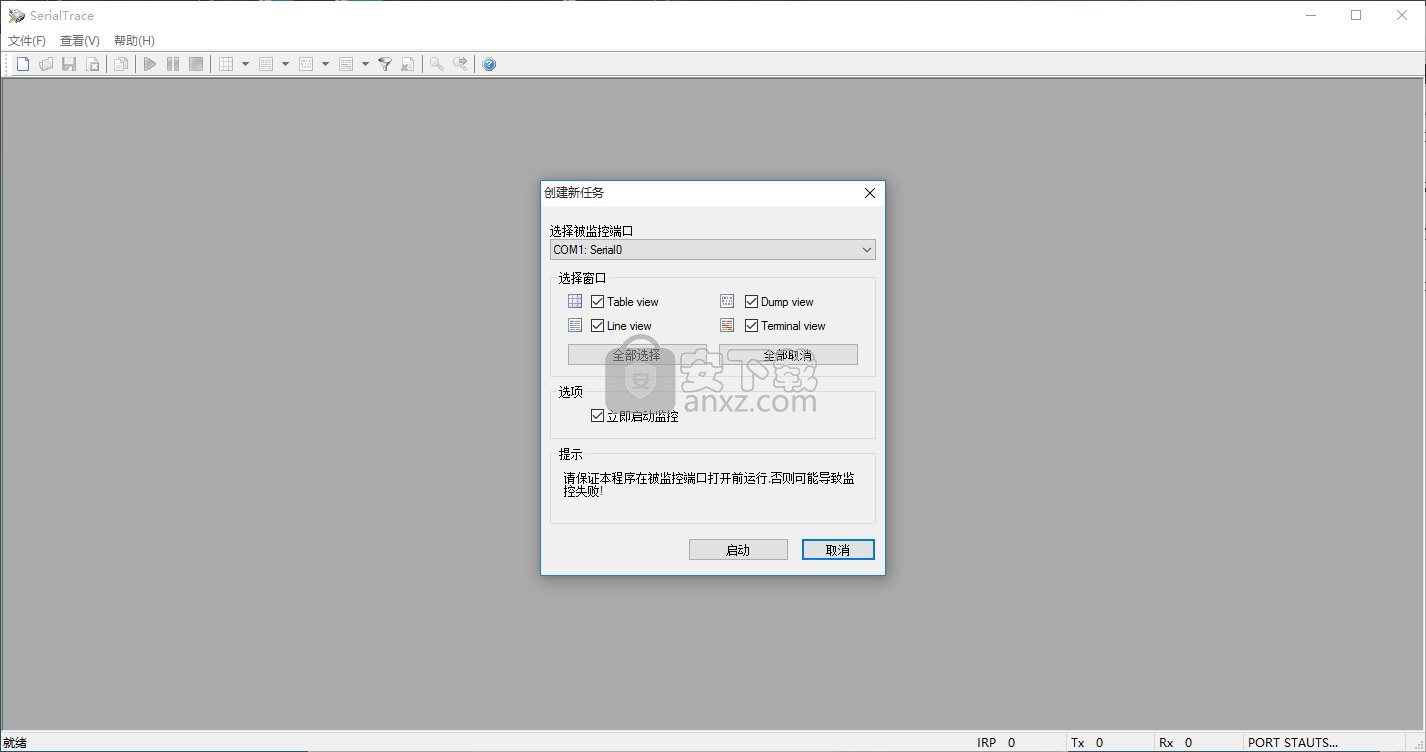Open dropdown arrow beside Table view toolbar icon
The image size is (1426, 752).
[x=245, y=64]
